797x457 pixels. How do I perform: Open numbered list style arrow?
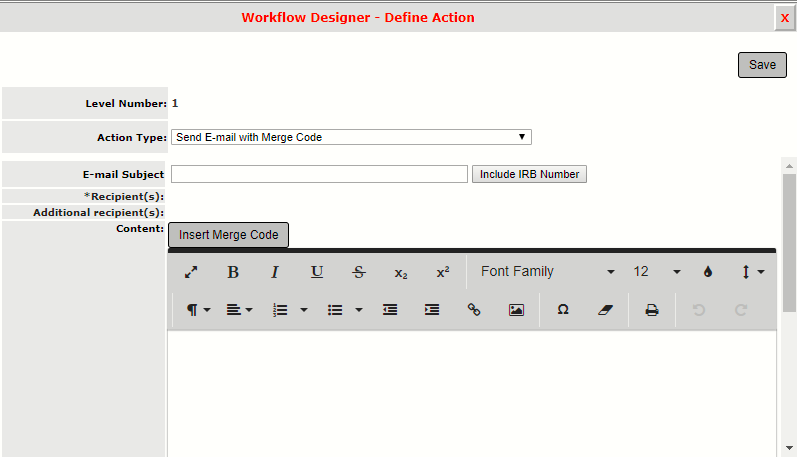coord(303,310)
